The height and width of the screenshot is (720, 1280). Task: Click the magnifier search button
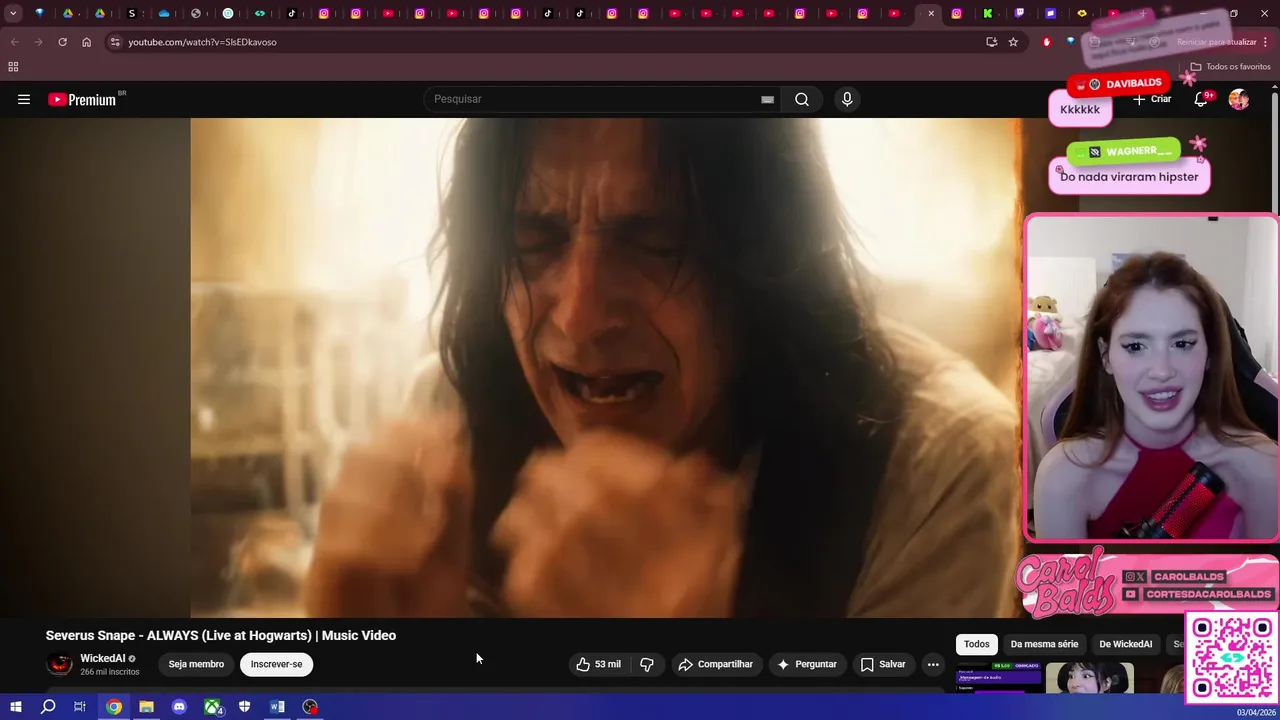coord(802,99)
